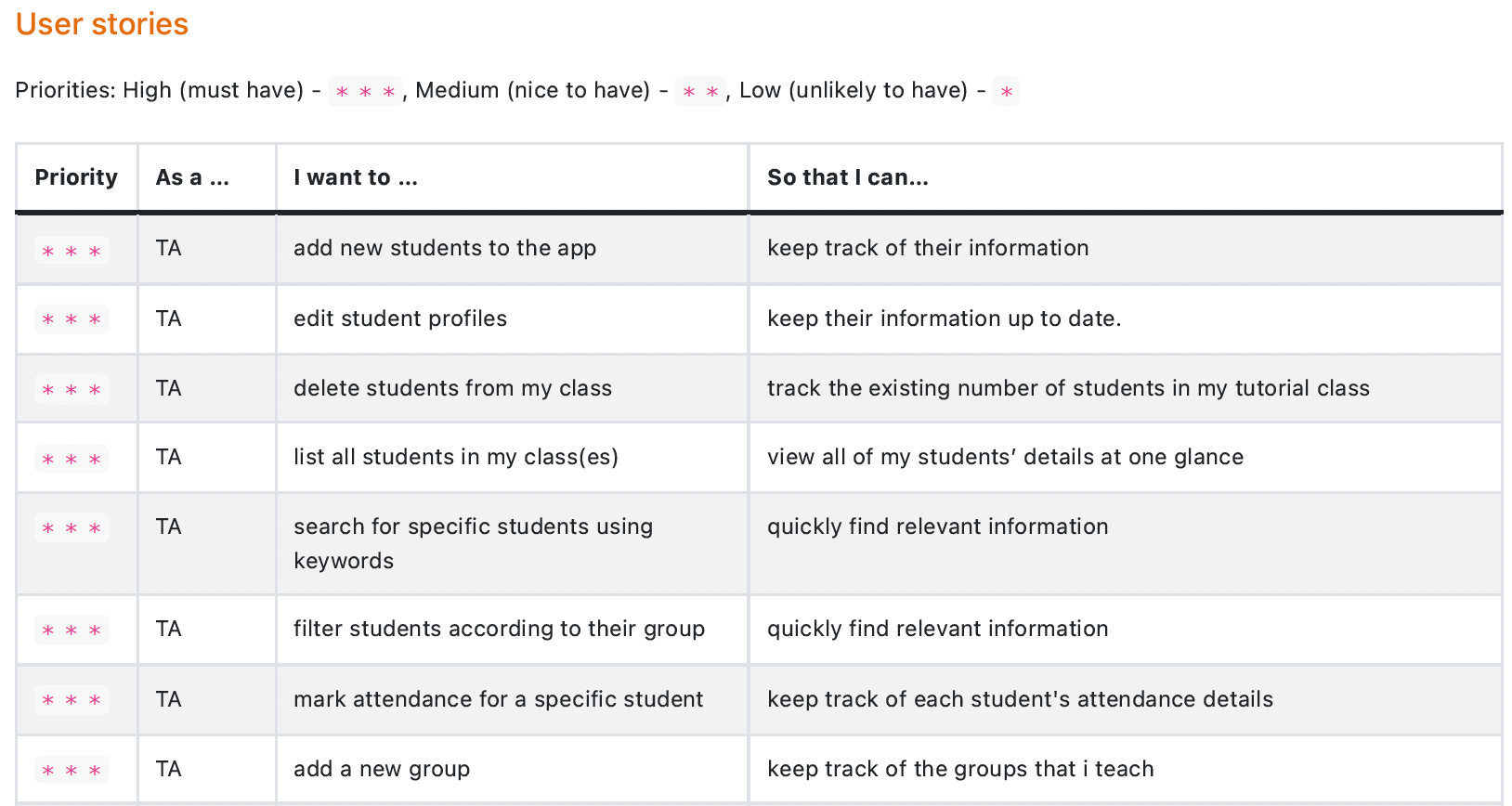This screenshot has height=806, width=1512.
Task: Click the two-star Medium priority badge in legend
Action: tap(700, 91)
